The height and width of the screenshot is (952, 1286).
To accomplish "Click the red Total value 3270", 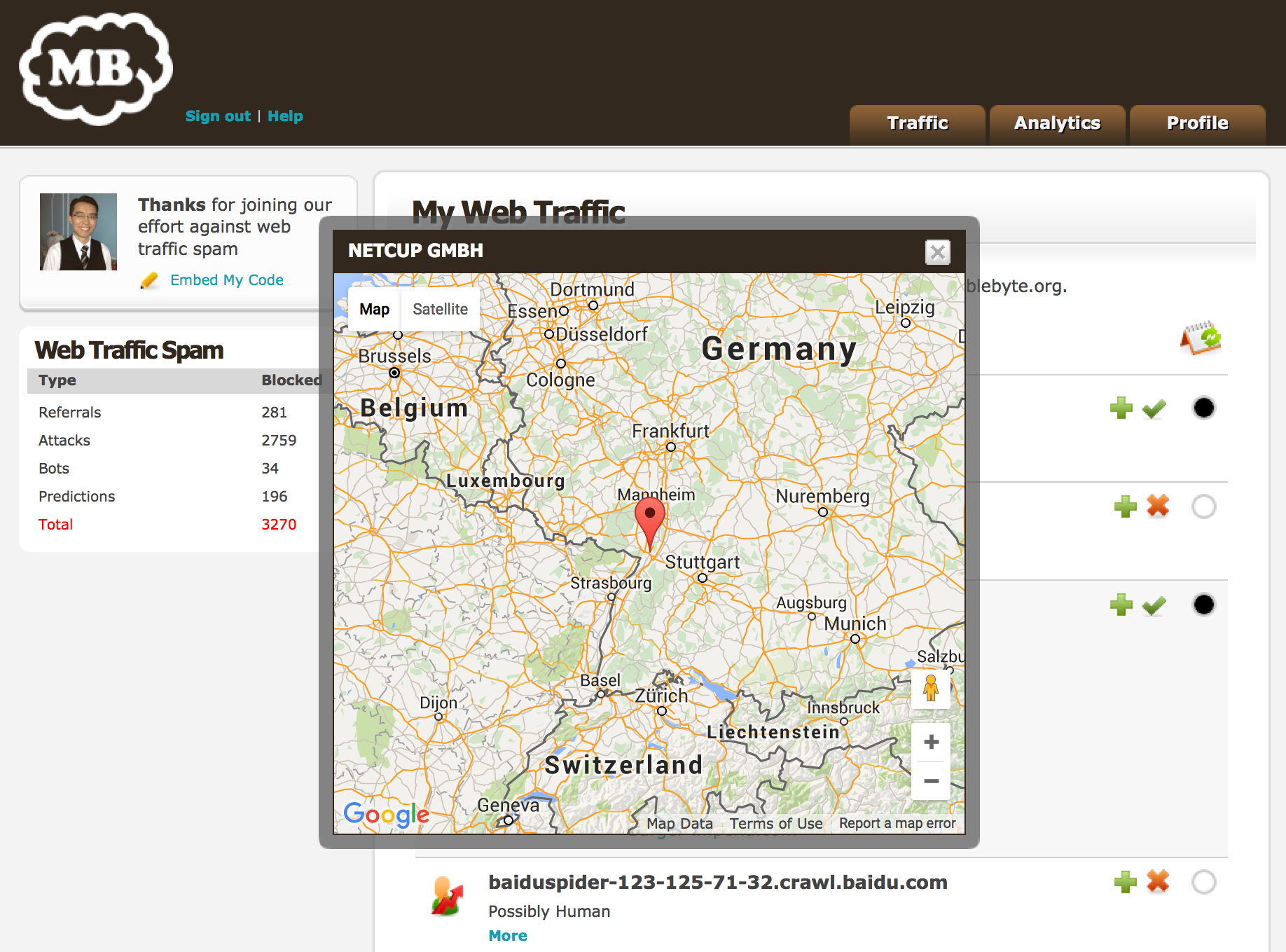I will [279, 525].
